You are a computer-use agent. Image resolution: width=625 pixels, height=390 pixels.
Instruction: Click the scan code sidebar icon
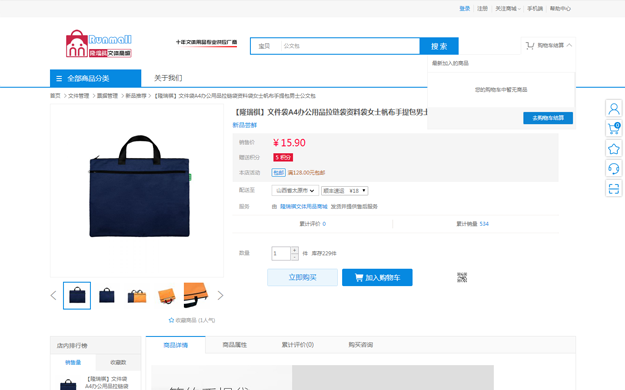tap(614, 188)
